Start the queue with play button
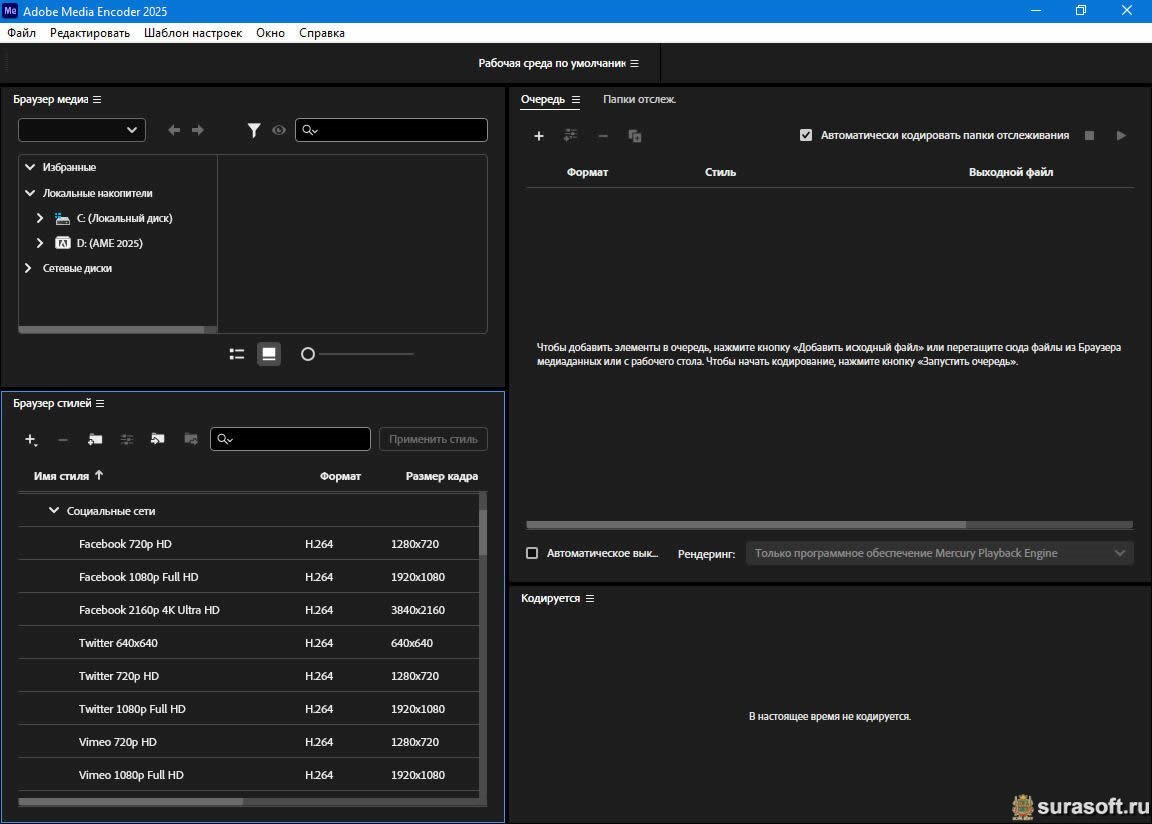 [1121, 135]
